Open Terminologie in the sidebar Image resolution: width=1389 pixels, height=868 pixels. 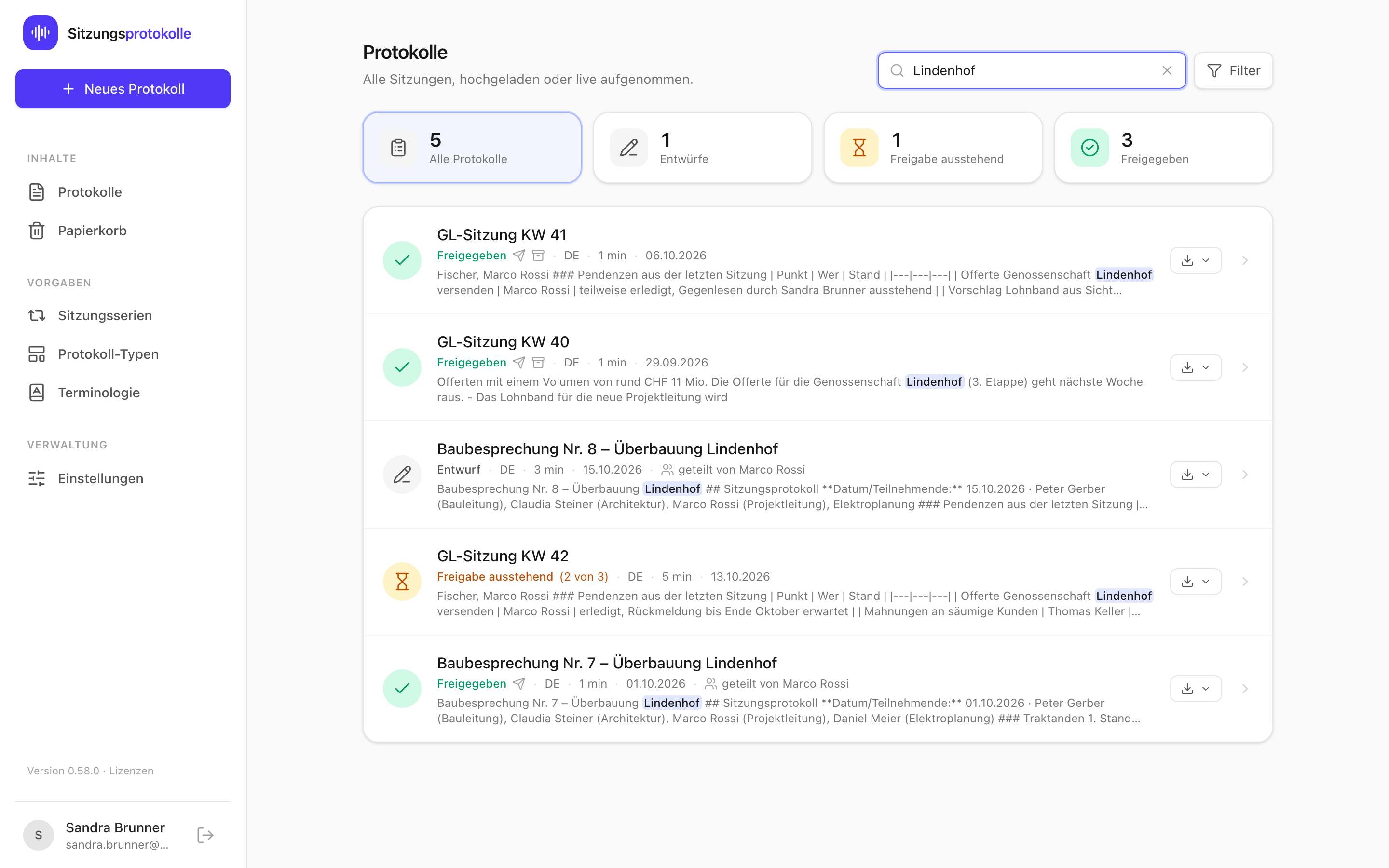click(x=123, y=392)
